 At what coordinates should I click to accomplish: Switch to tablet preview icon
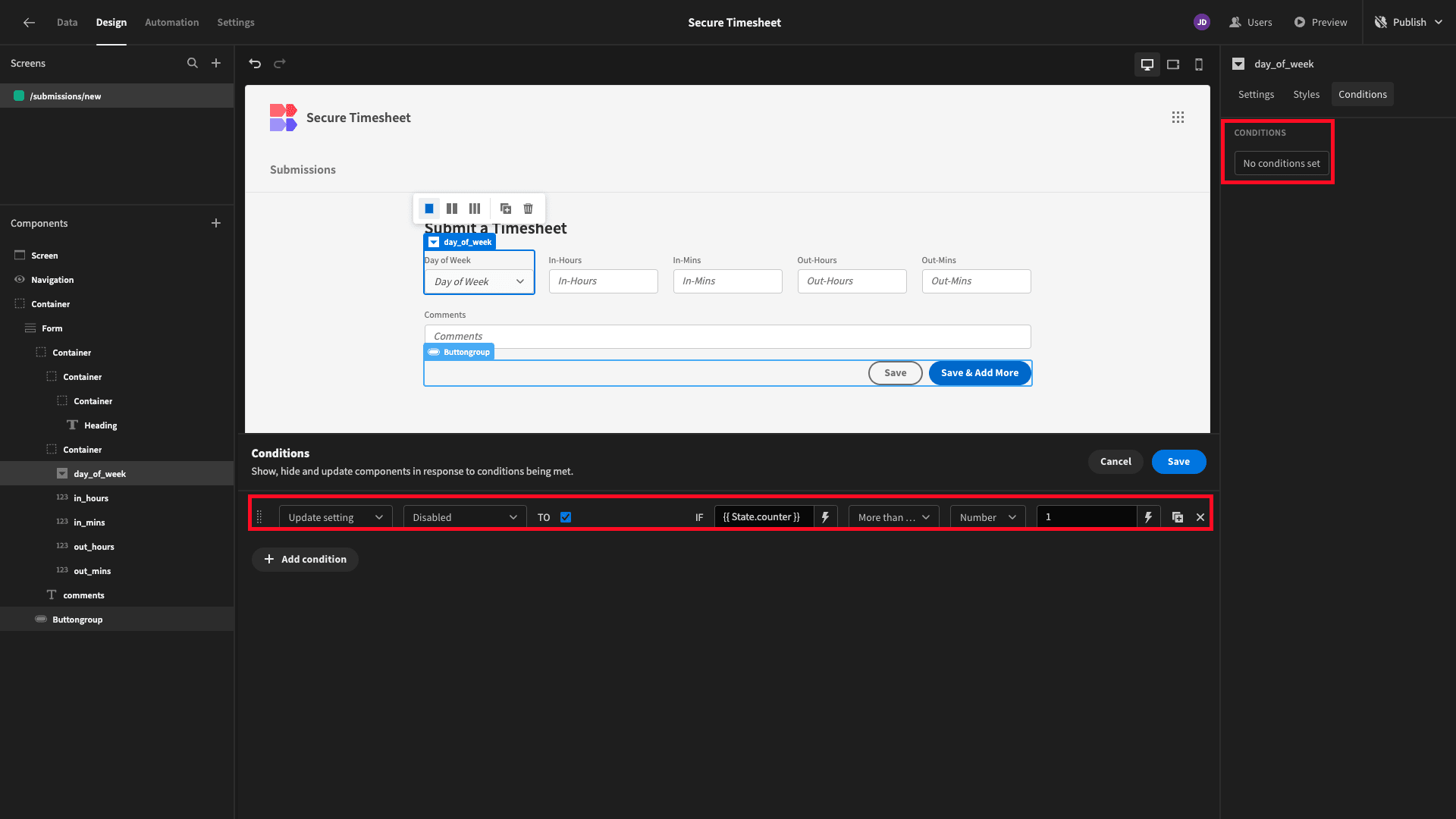click(x=1173, y=64)
